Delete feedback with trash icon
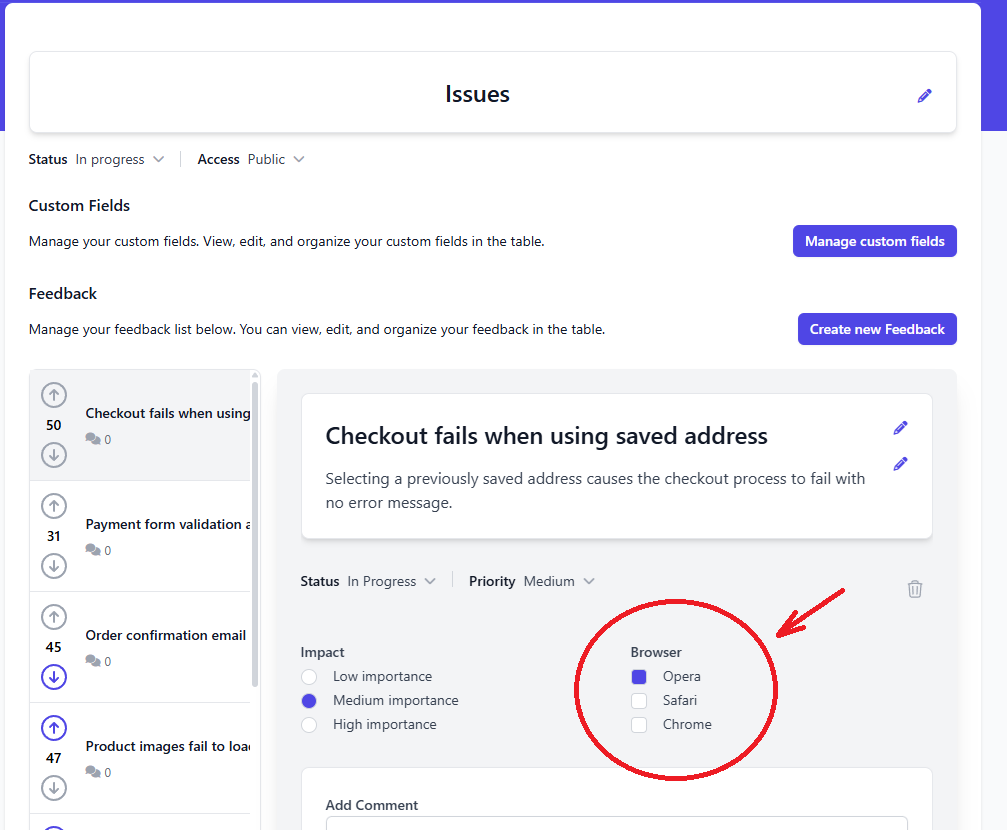 tap(915, 588)
